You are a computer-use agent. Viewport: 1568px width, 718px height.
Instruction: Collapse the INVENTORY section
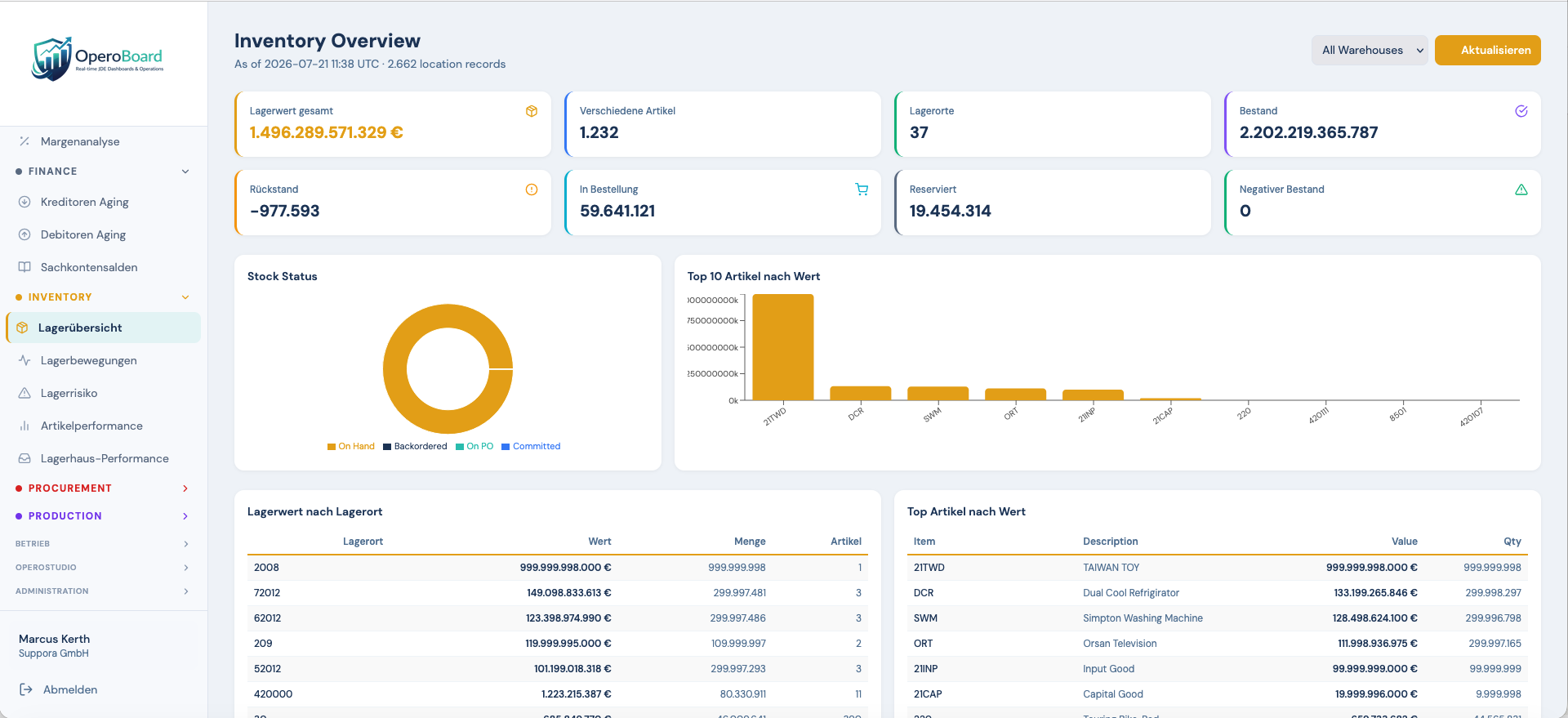coord(103,297)
